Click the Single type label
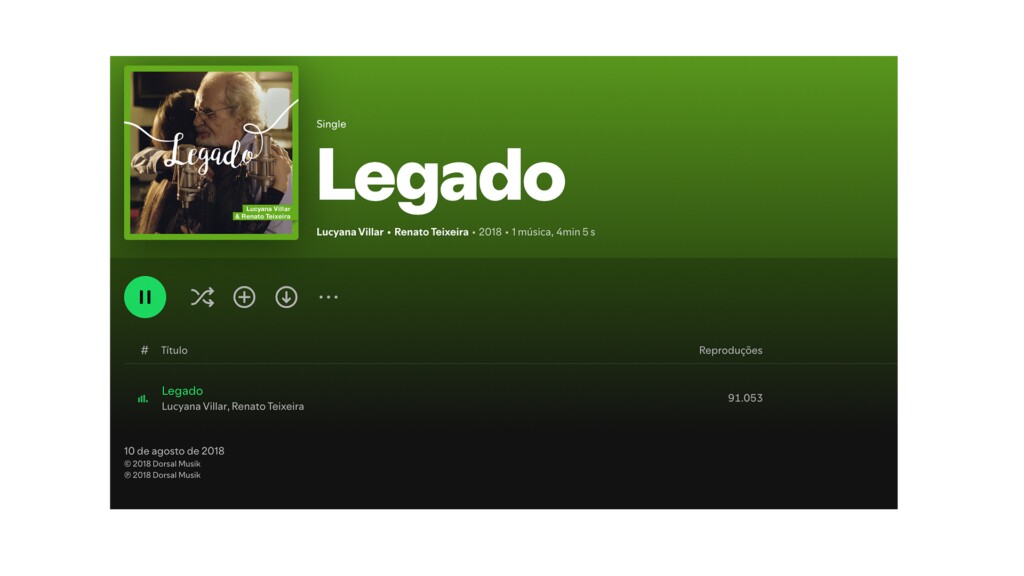The height and width of the screenshot is (576, 1024). tap(331, 124)
